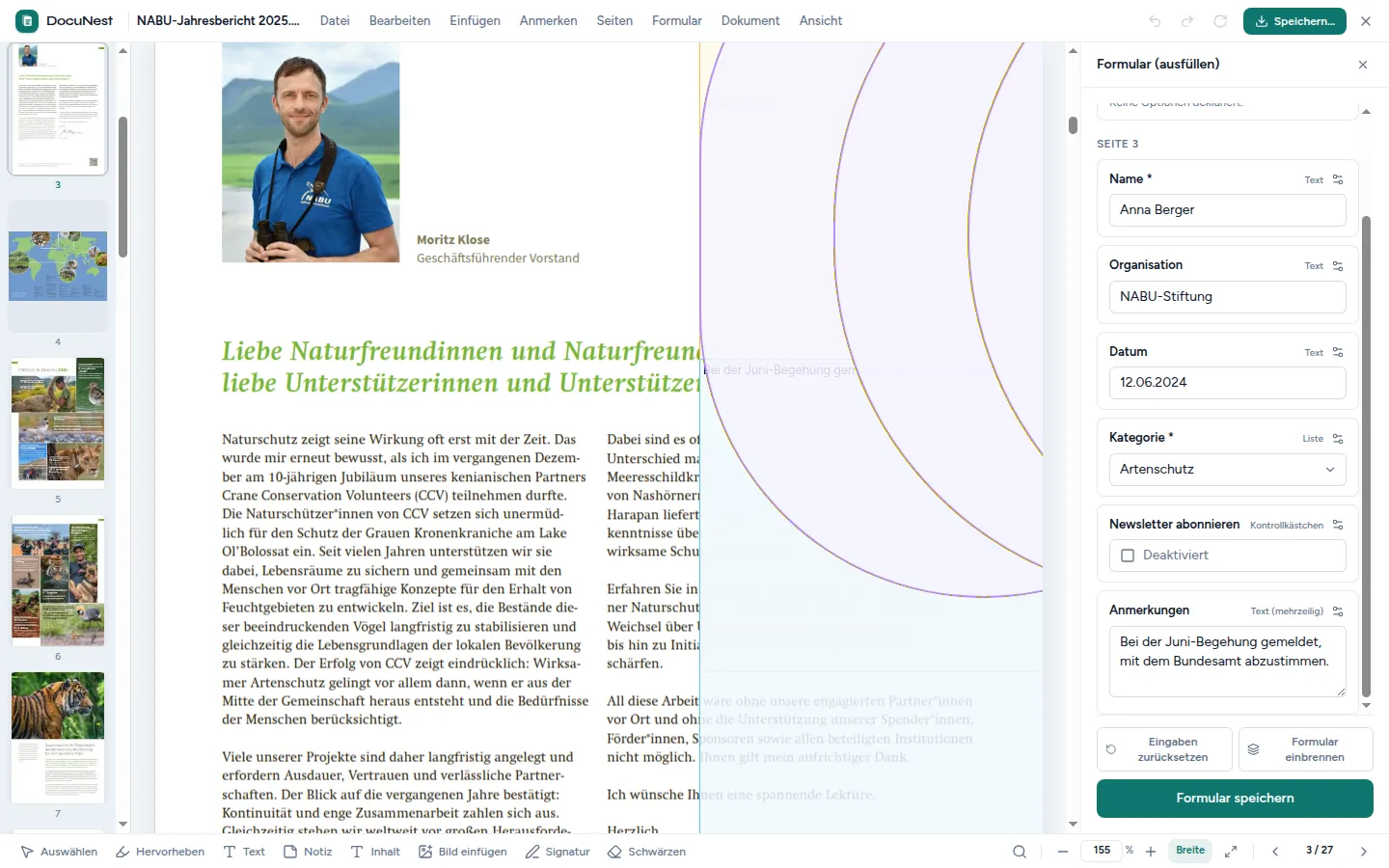Open field settings for Name

coord(1338,179)
